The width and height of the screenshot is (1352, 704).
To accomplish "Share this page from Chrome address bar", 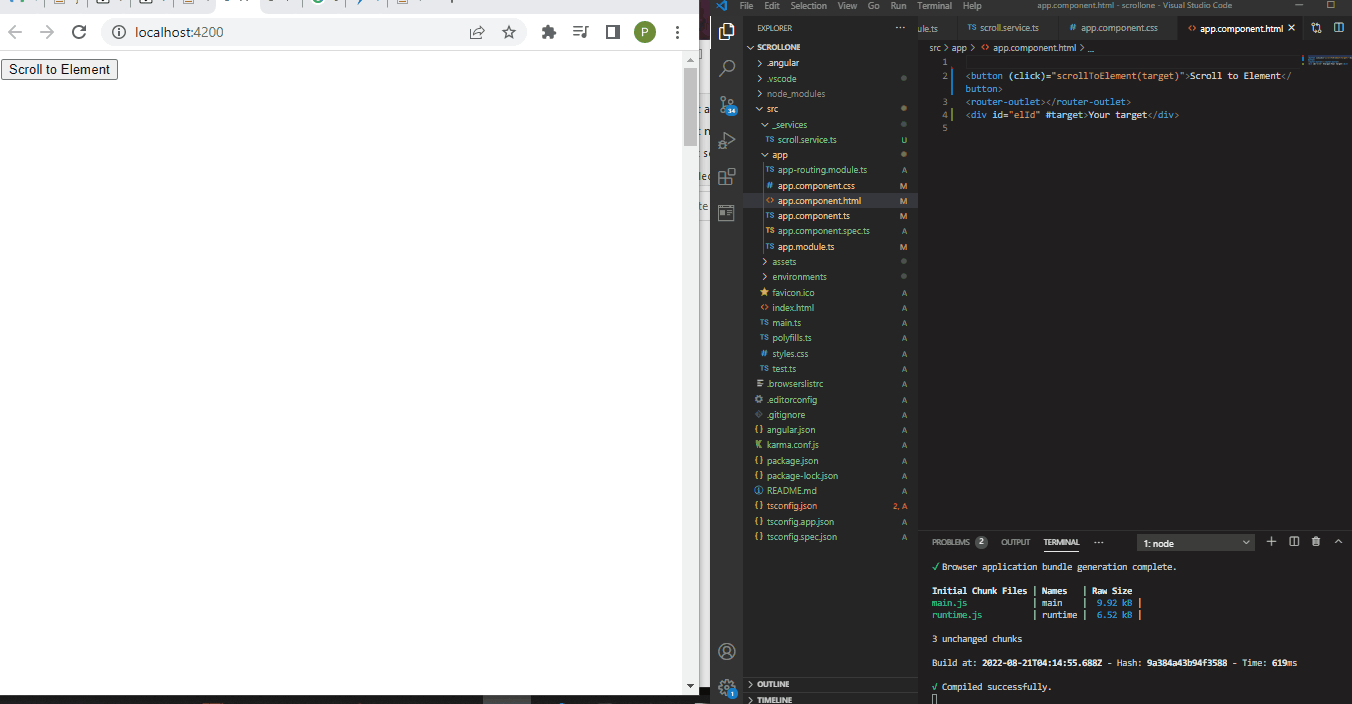I will point(477,32).
